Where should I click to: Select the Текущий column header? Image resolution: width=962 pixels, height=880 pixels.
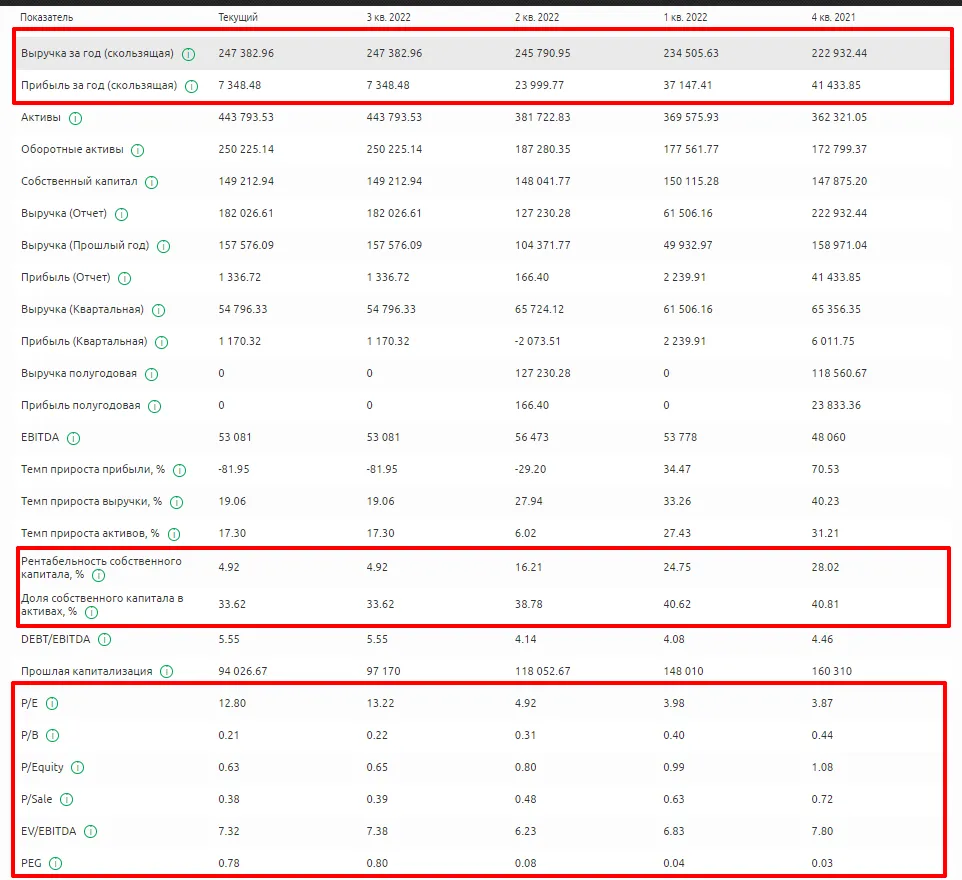click(x=238, y=17)
